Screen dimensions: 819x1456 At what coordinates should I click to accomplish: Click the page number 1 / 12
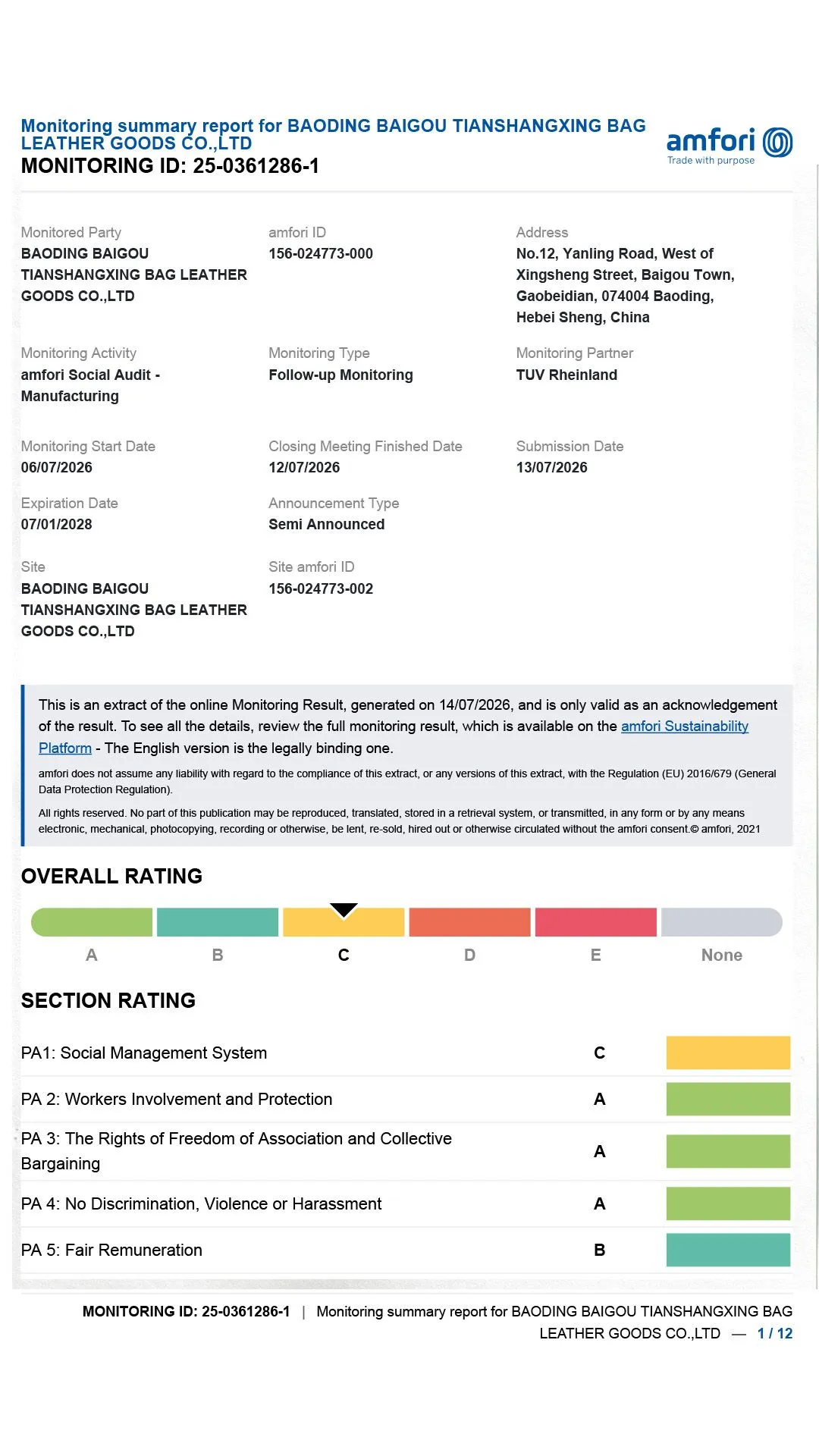click(775, 1333)
